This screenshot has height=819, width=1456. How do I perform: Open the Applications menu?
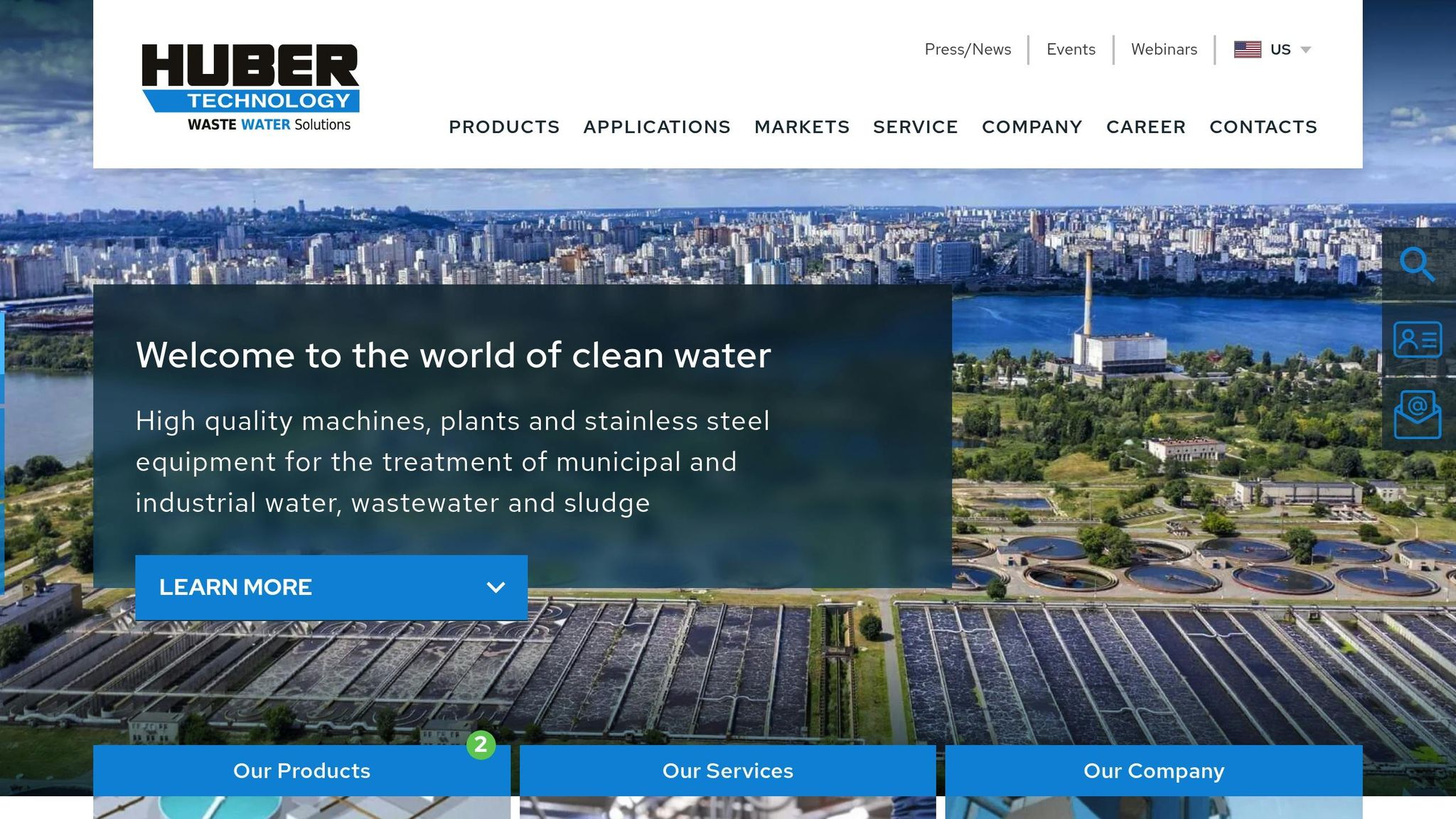click(657, 127)
